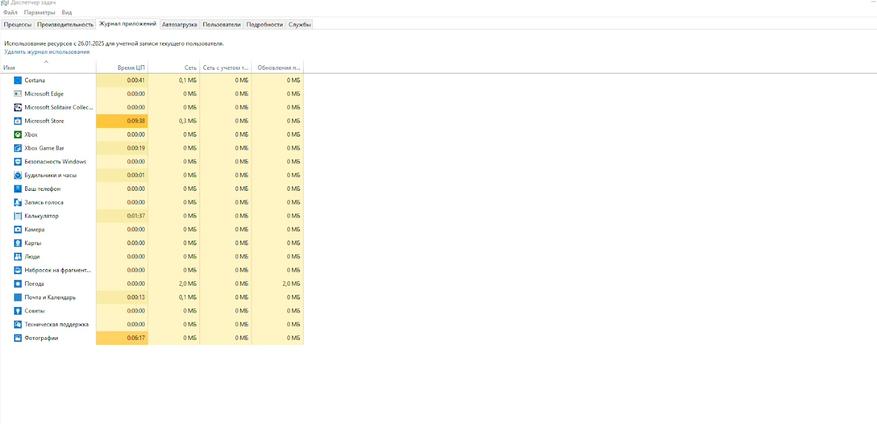Open the Параметры menu
Image resolution: width=877 pixels, height=424 pixels.
click(x=40, y=12)
